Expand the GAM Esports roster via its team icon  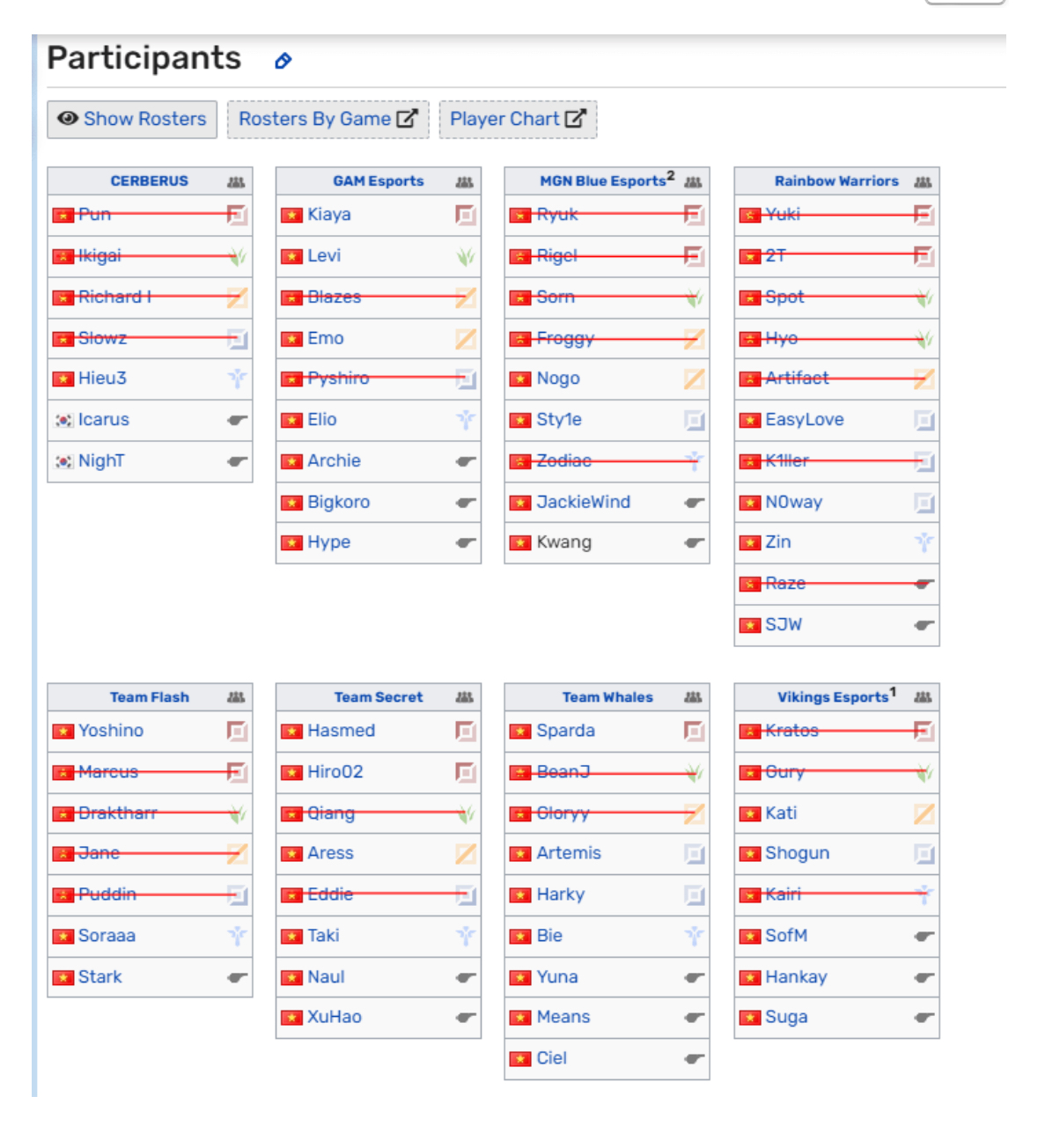[x=464, y=181]
